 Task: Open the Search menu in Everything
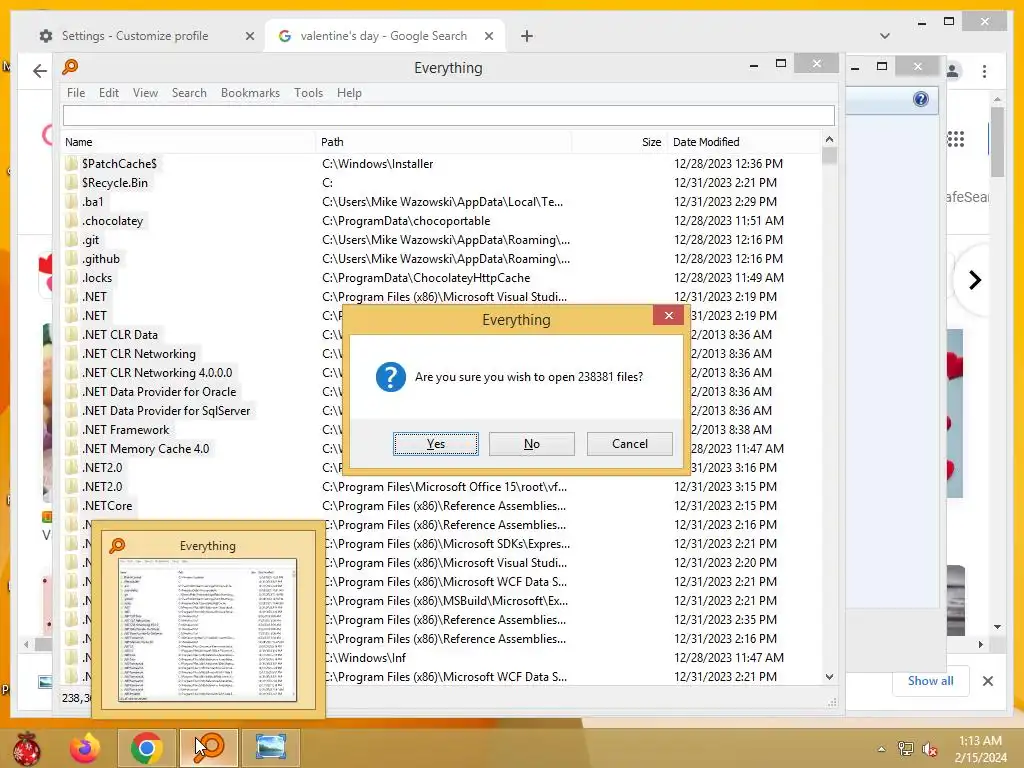point(189,93)
